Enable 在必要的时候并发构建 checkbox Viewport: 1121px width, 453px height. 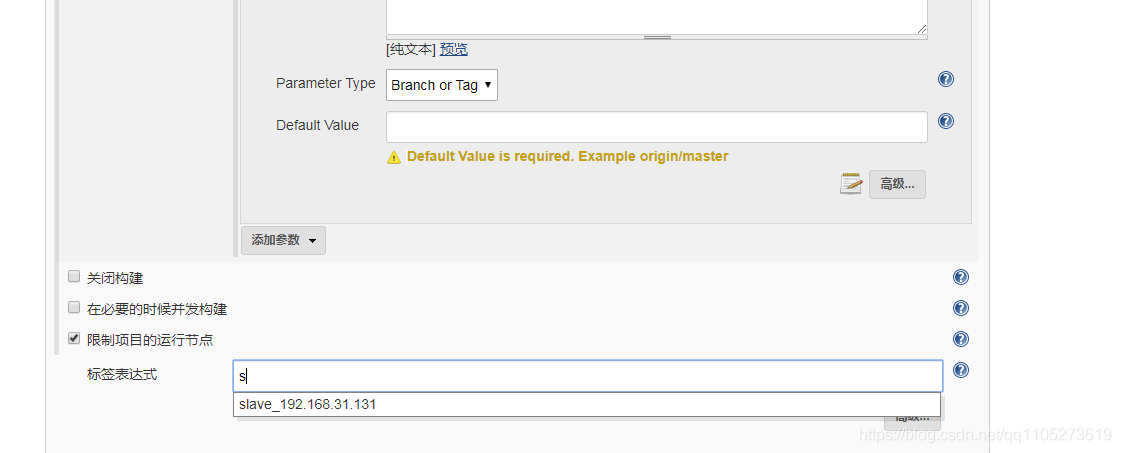[x=74, y=307]
